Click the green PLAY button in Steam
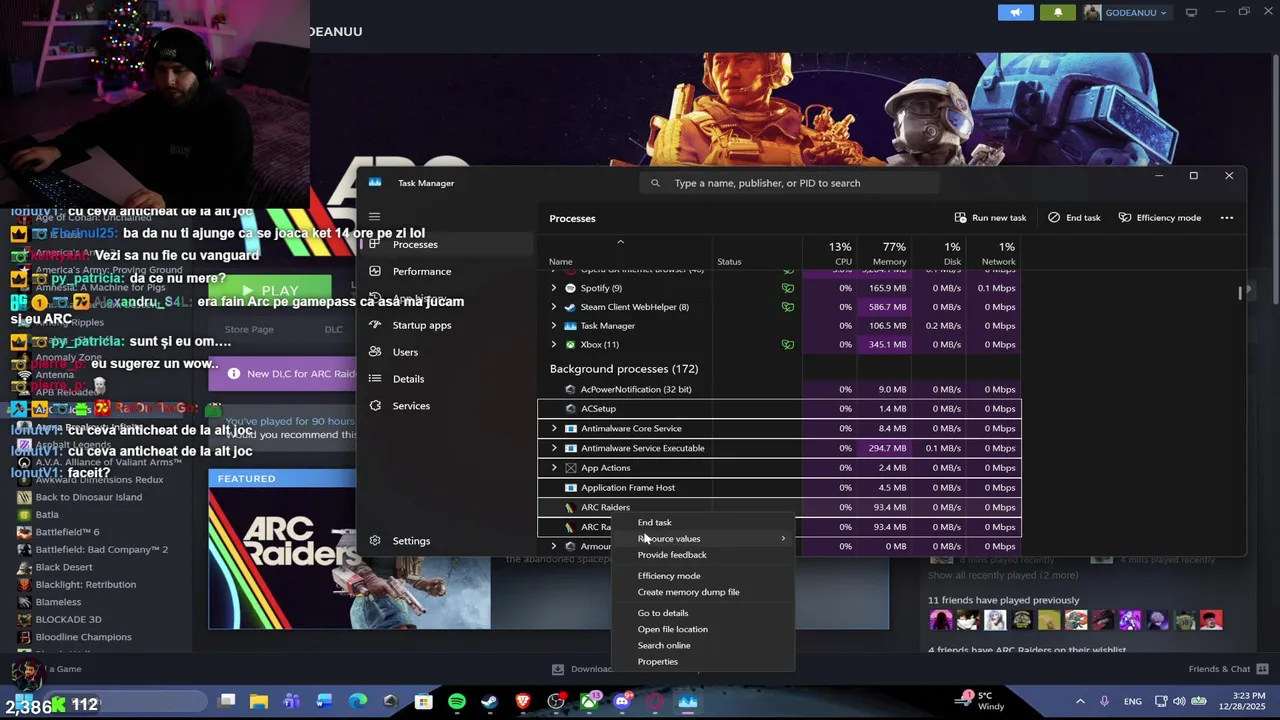 pyautogui.click(x=270, y=290)
